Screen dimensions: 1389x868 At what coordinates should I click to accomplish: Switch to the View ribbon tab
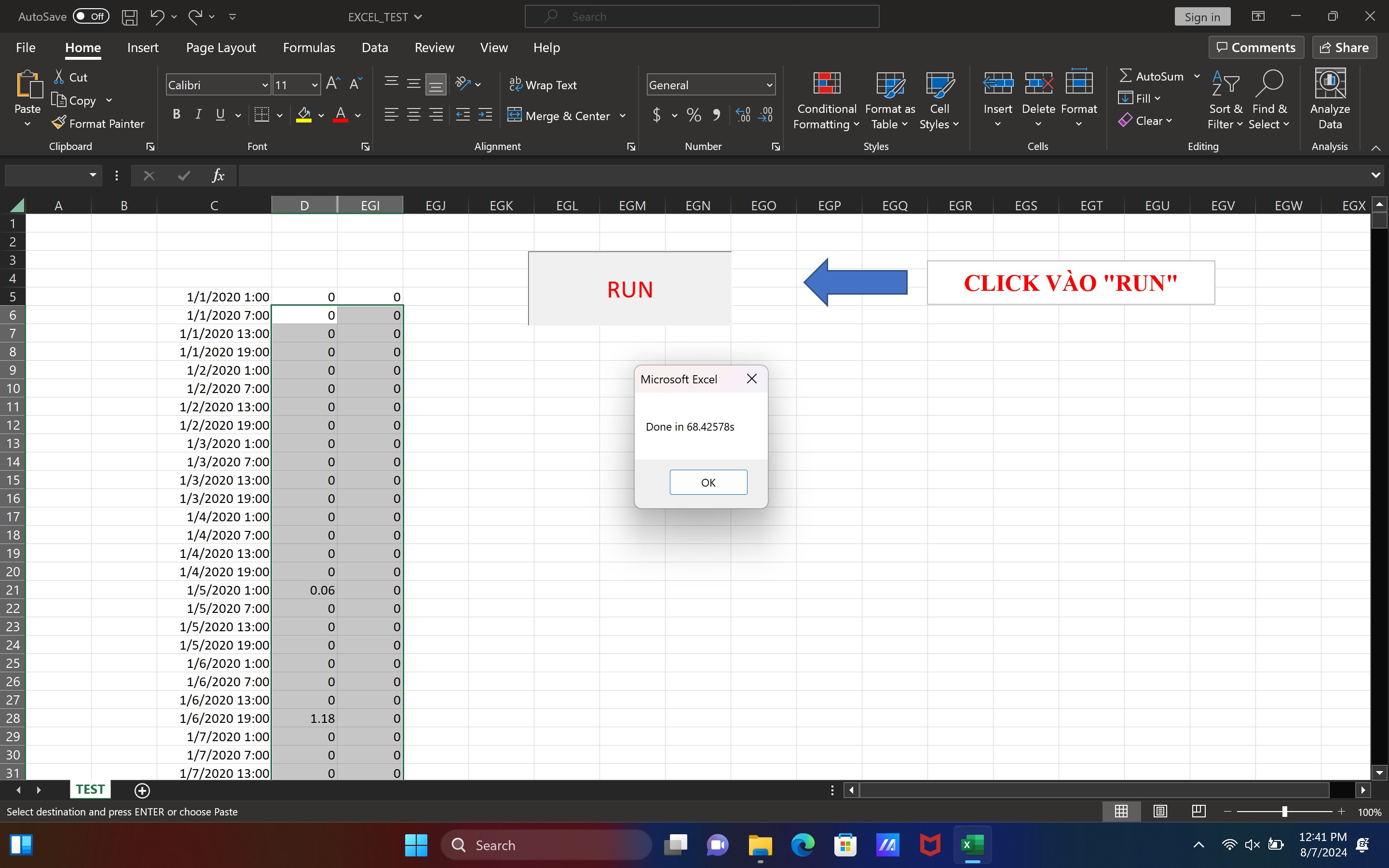(494, 47)
